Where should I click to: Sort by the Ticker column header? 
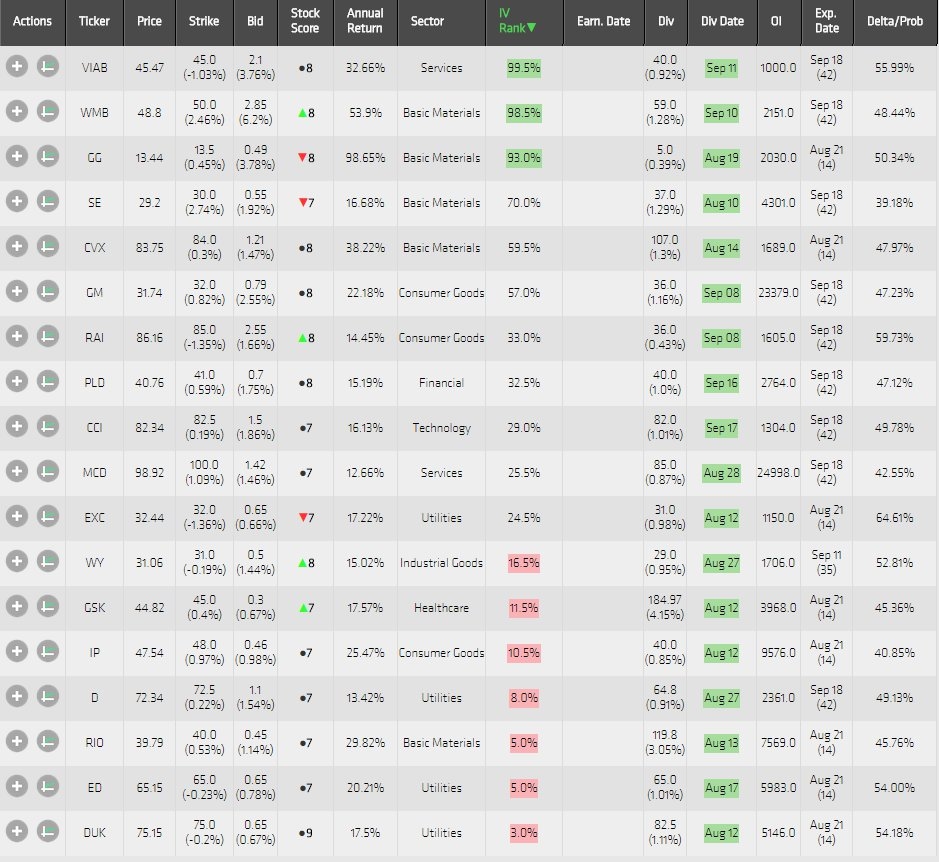coord(94,22)
